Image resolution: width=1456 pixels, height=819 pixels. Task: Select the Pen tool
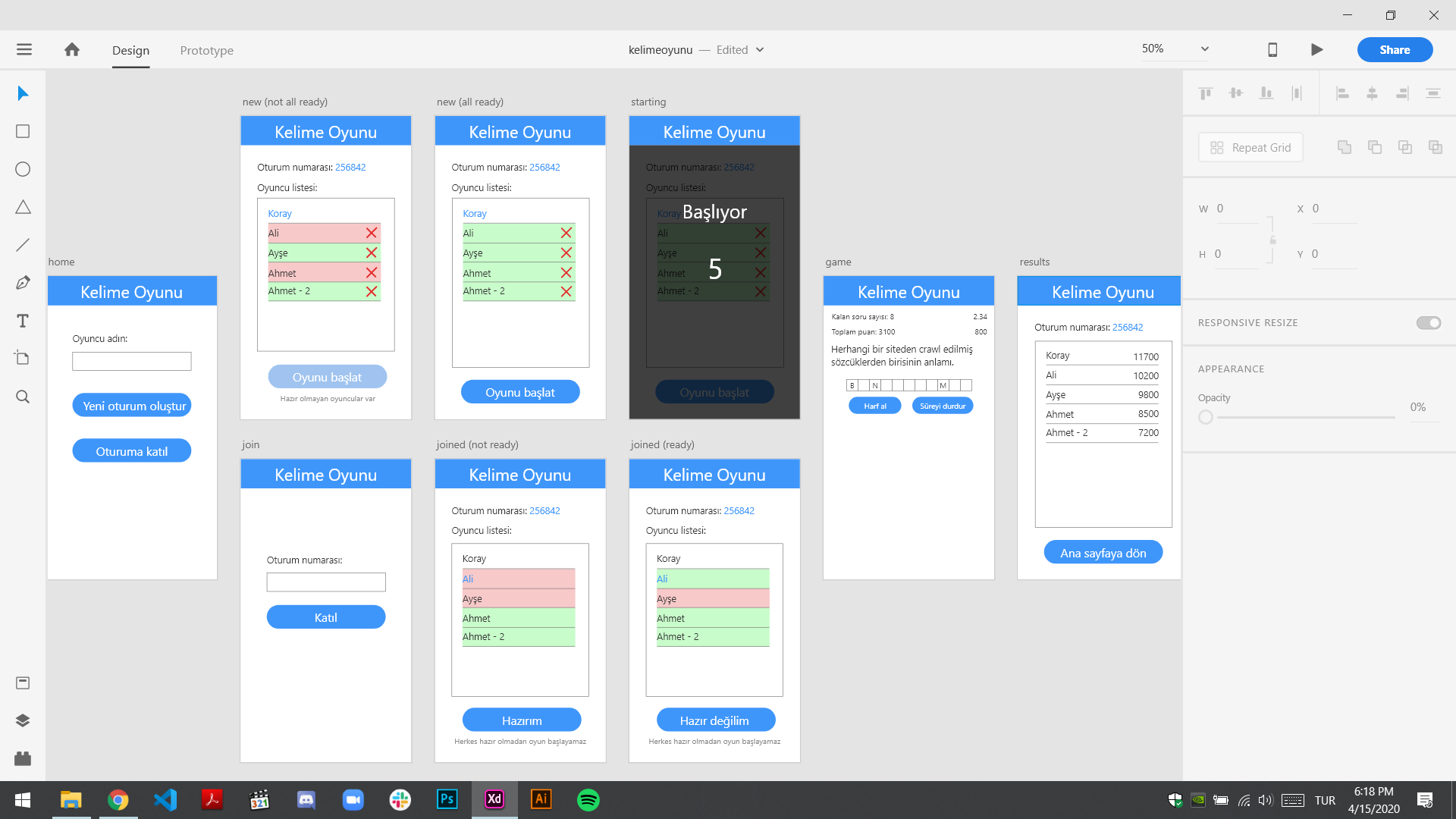coord(23,283)
